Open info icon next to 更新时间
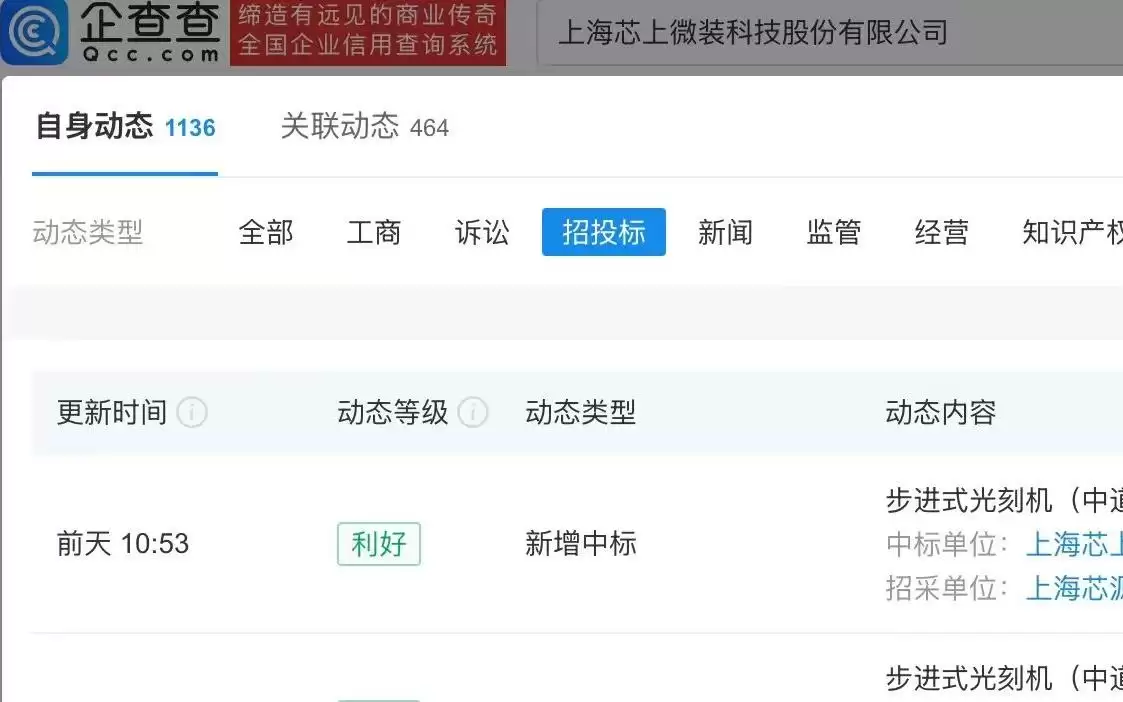The width and height of the screenshot is (1123, 702). (192, 413)
